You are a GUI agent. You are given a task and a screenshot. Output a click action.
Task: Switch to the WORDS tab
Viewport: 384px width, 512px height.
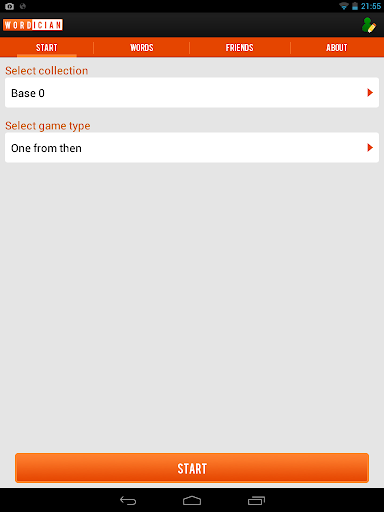(x=142, y=48)
